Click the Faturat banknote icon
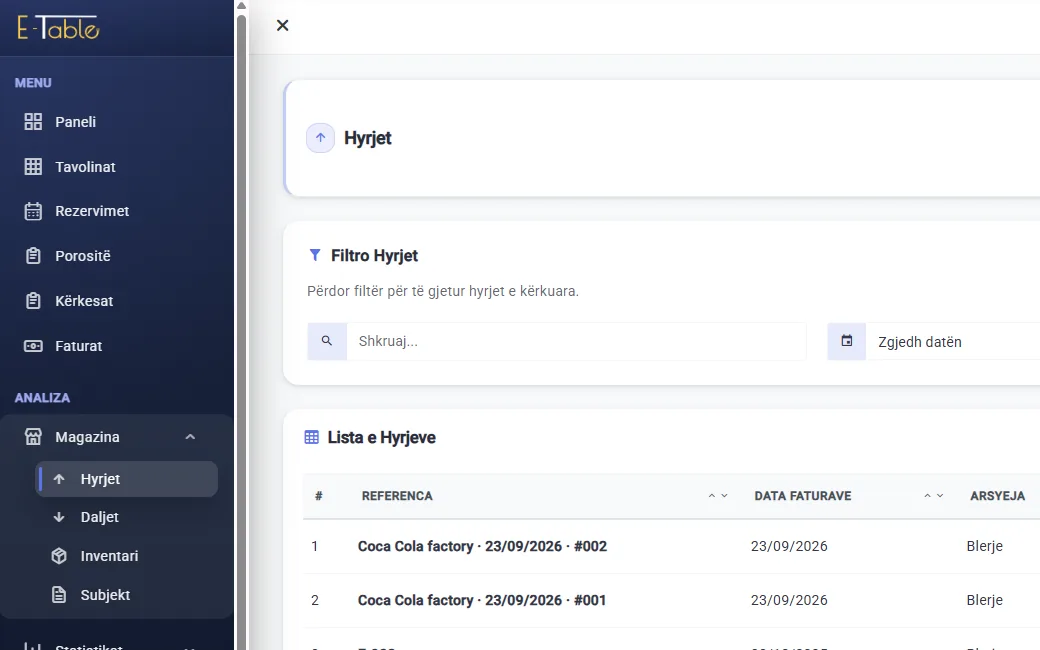 click(x=33, y=346)
